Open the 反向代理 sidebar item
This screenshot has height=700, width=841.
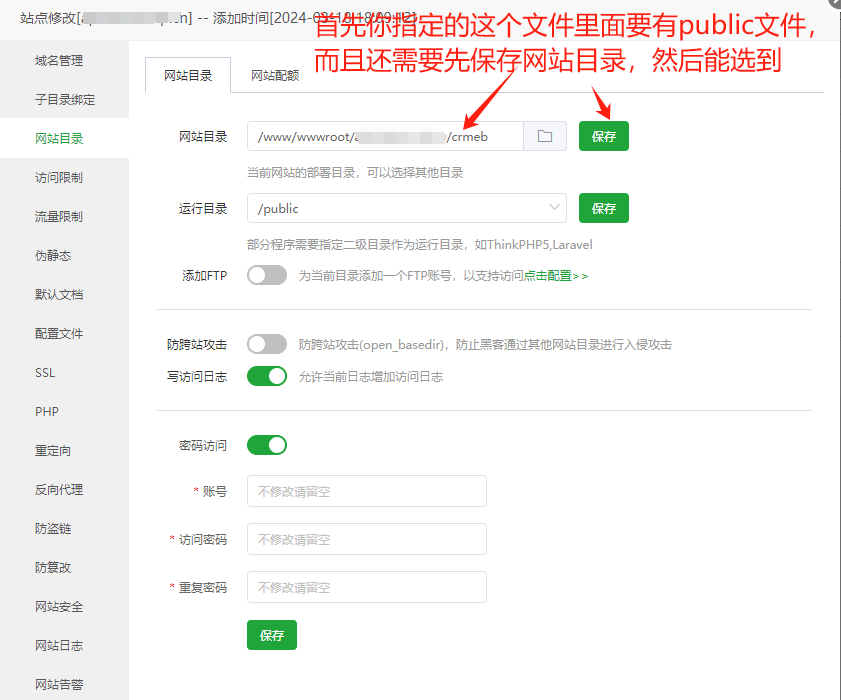(x=59, y=490)
